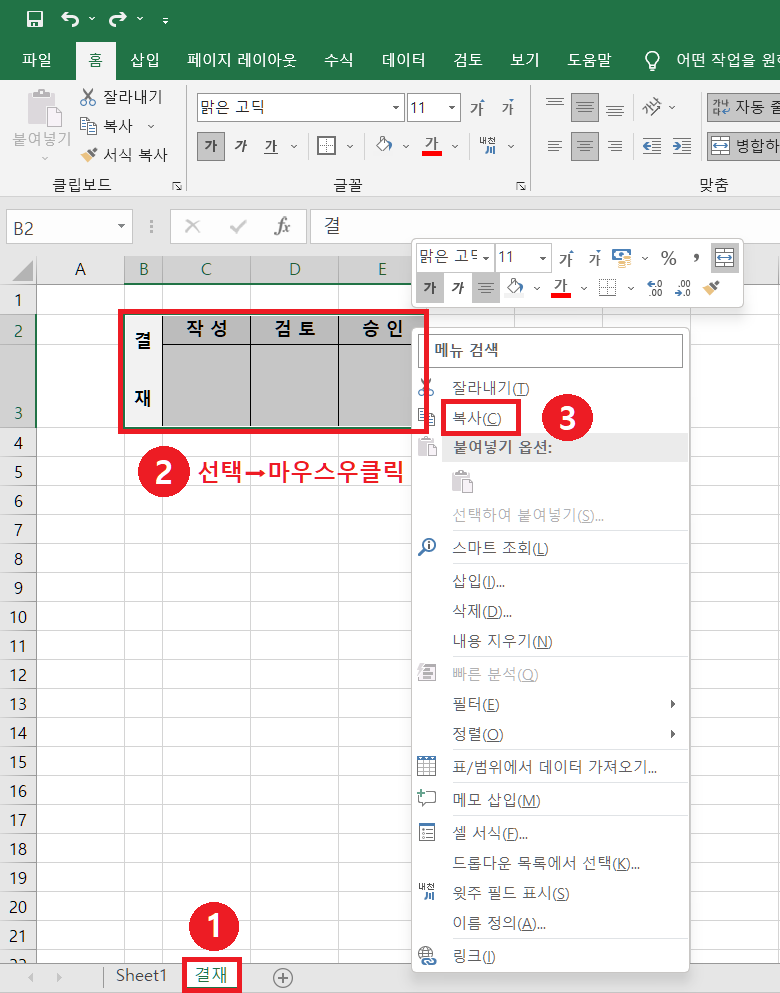Switch to the 삽입 ribbon tab
The image size is (780, 993).
[x=145, y=60]
